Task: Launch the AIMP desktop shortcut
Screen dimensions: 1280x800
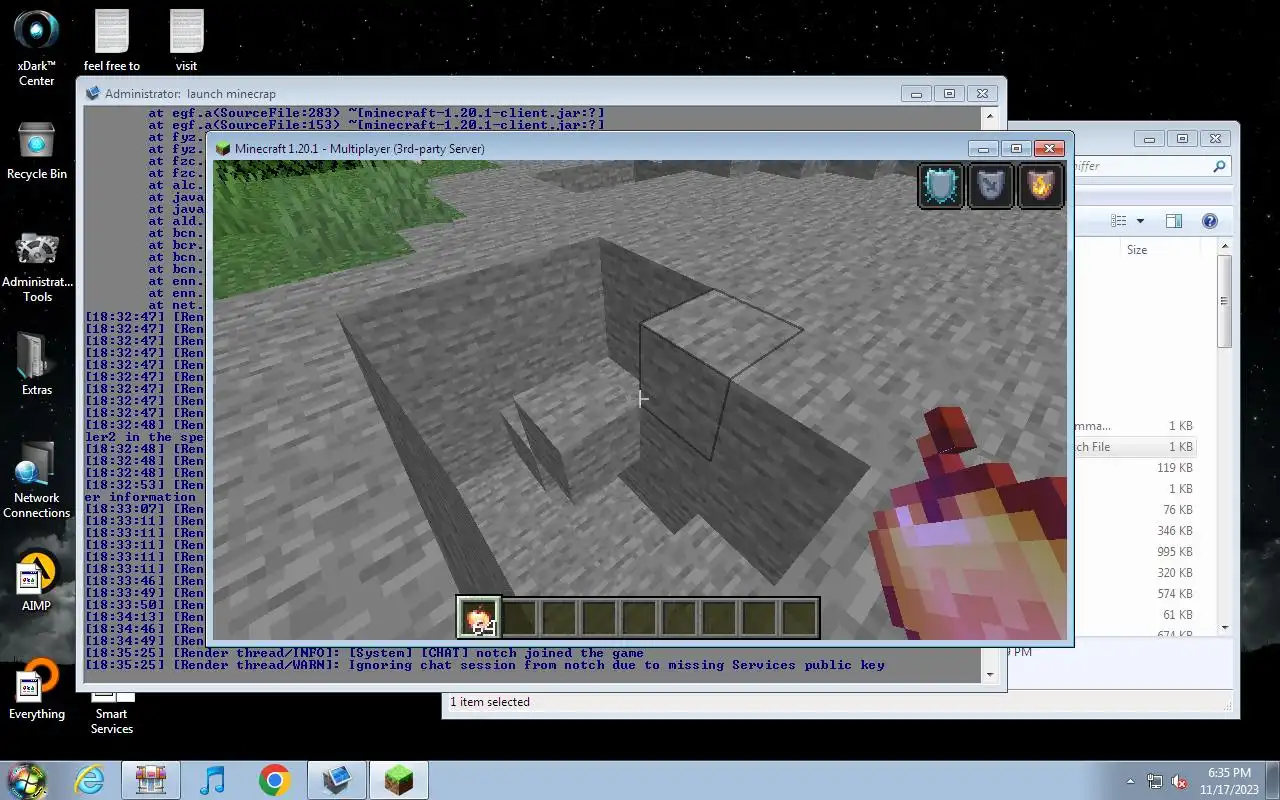Action: [37, 580]
